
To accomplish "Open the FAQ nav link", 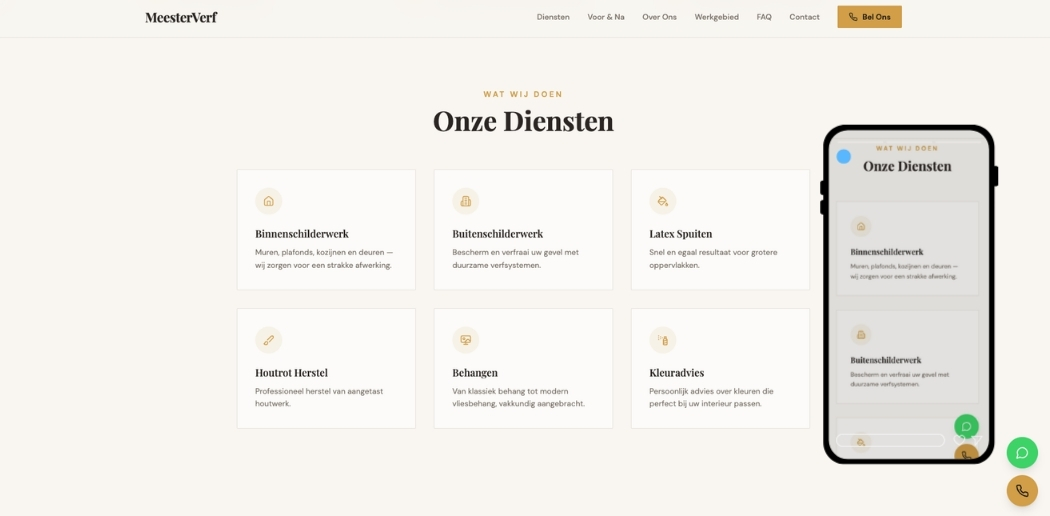I will (x=764, y=17).
